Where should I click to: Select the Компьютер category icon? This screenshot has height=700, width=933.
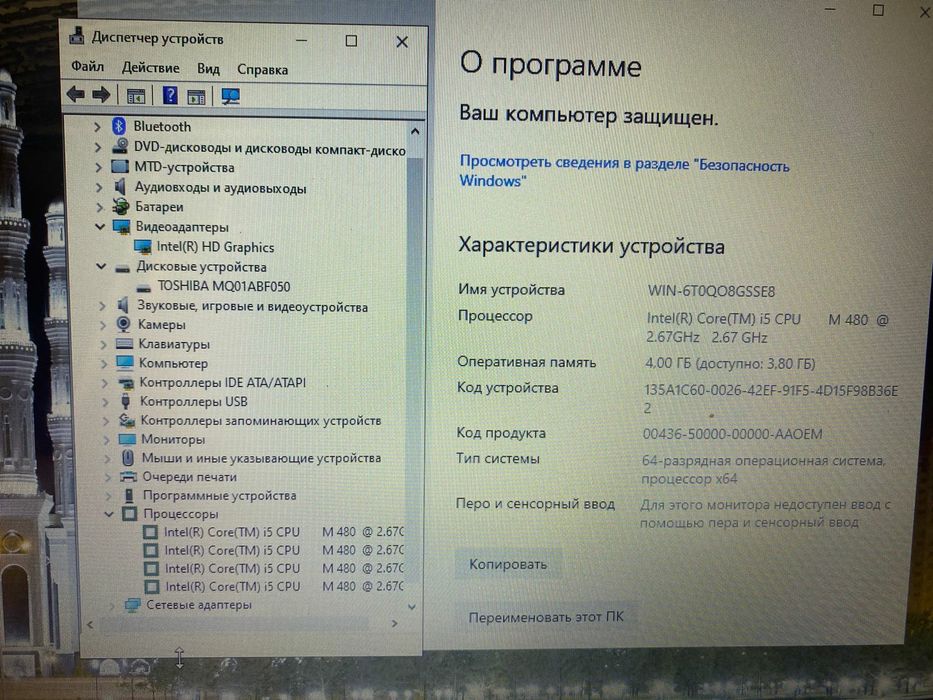click(x=125, y=362)
